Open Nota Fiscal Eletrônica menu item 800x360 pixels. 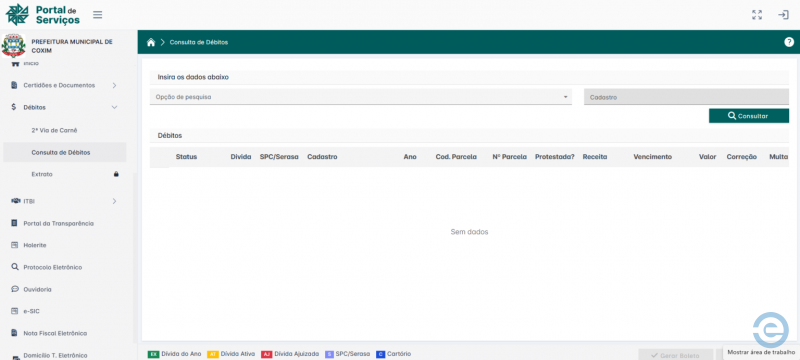(x=55, y=333)
